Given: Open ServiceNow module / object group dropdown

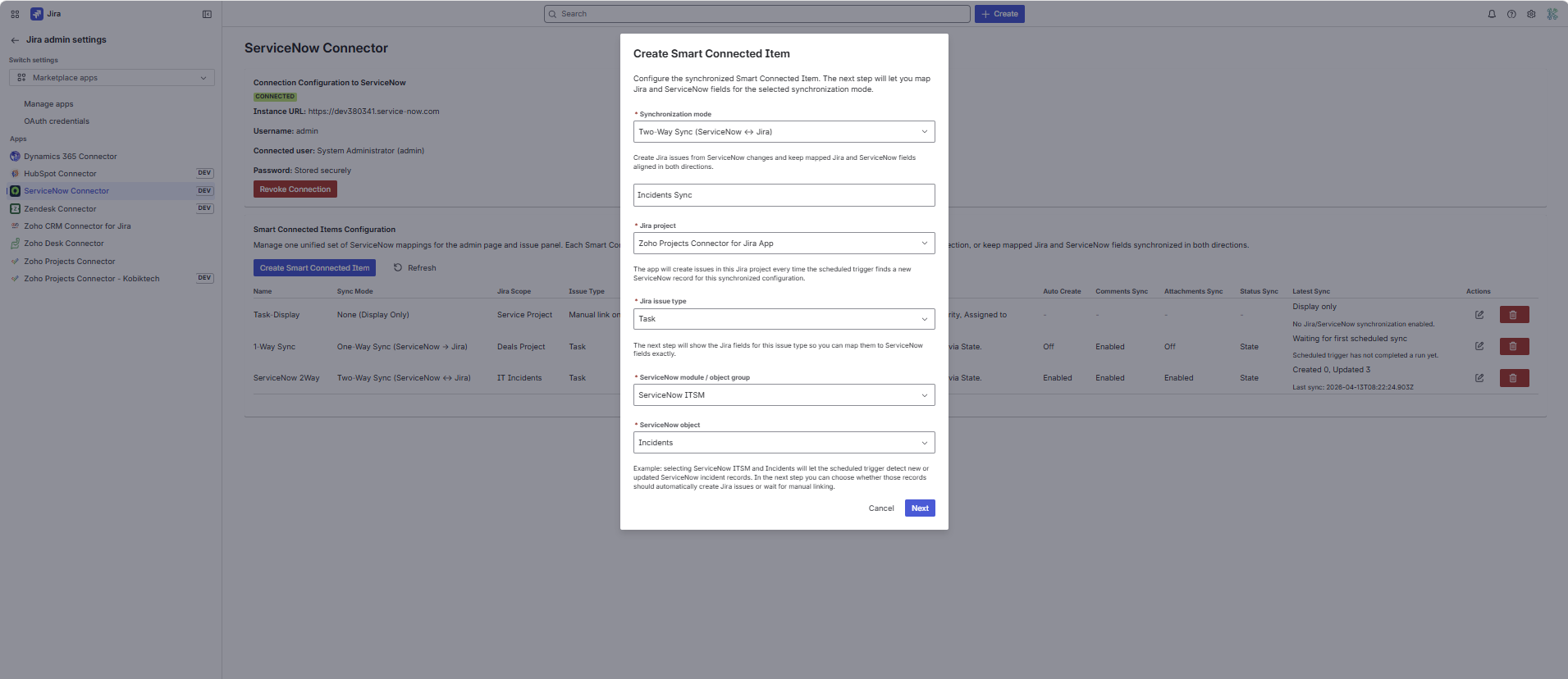Looking at the screenshot, I should pos(784,395).
